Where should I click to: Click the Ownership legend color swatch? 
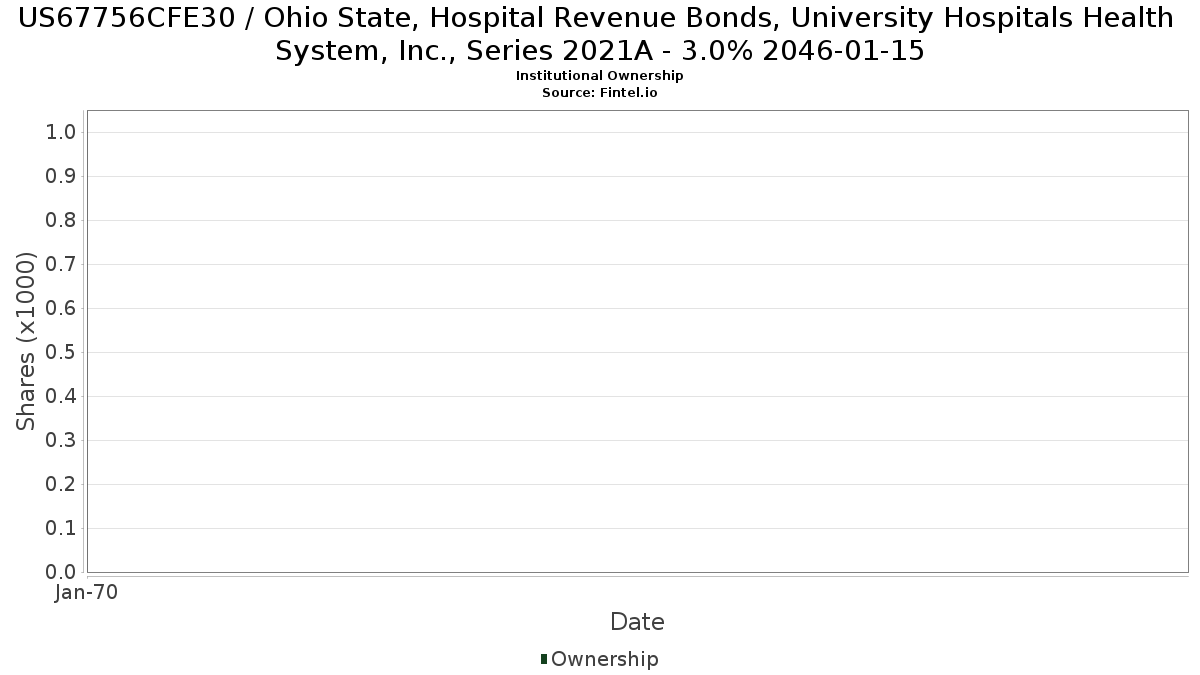click(544, 659)
